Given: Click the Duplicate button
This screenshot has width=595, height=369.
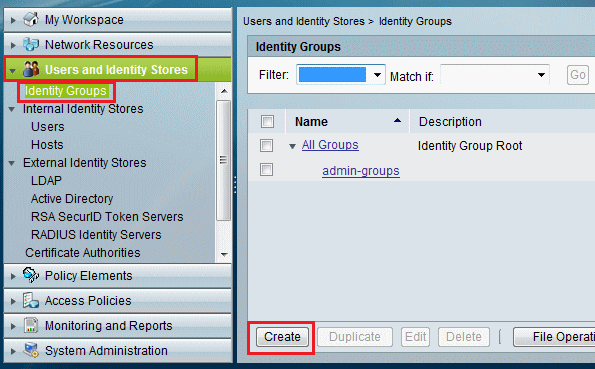Looking at the screenshot, I should 355,337.
